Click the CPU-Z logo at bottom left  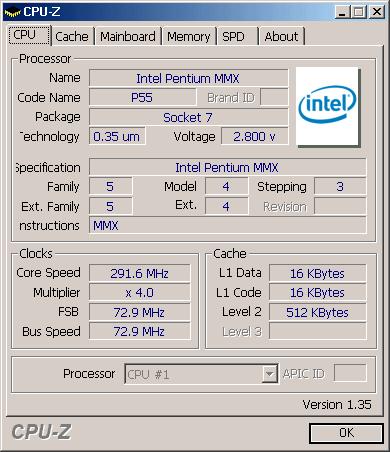click(x=41, y=432)
